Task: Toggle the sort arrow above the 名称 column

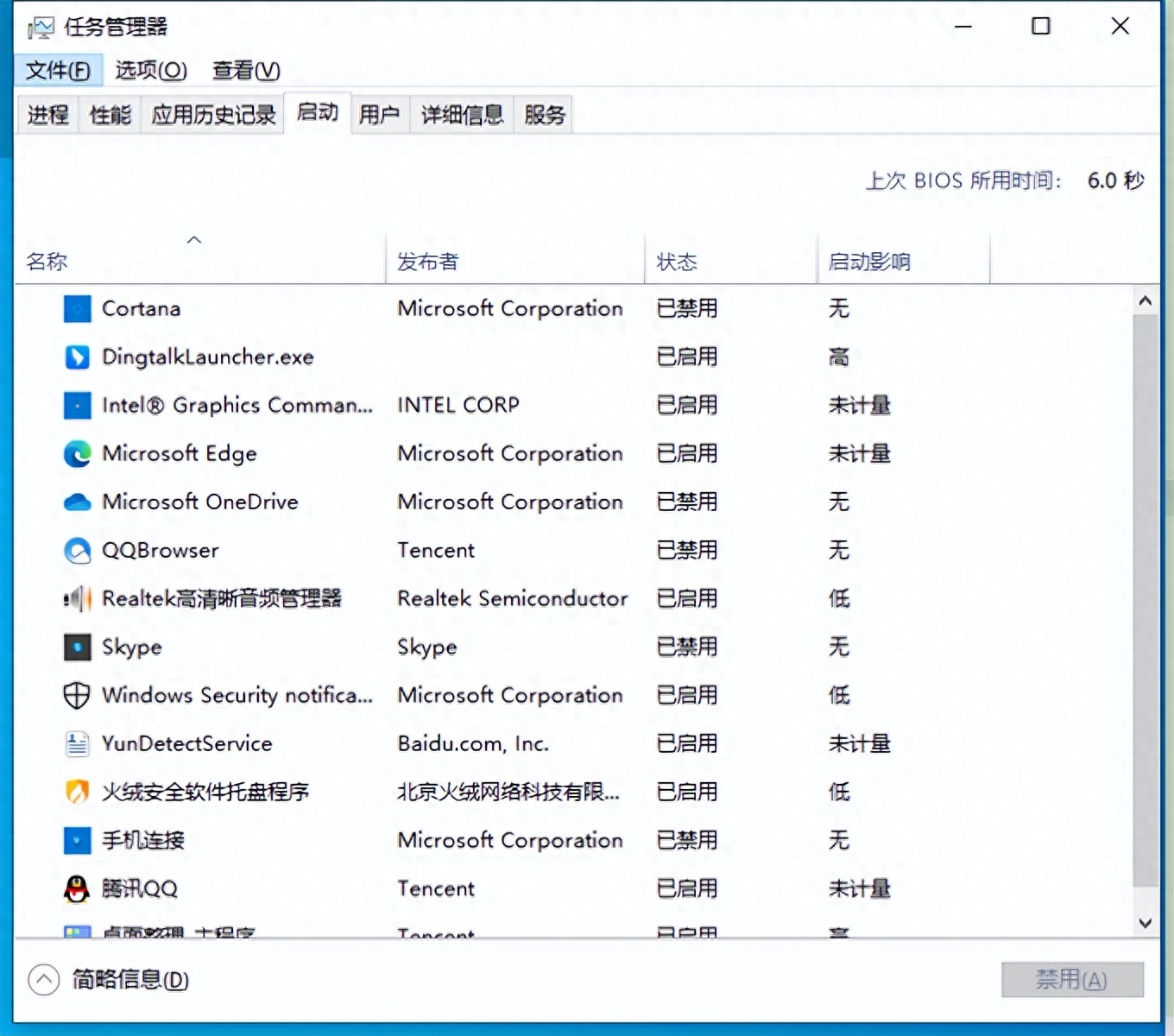Action: pyautogui.click(x=194, y=240)
